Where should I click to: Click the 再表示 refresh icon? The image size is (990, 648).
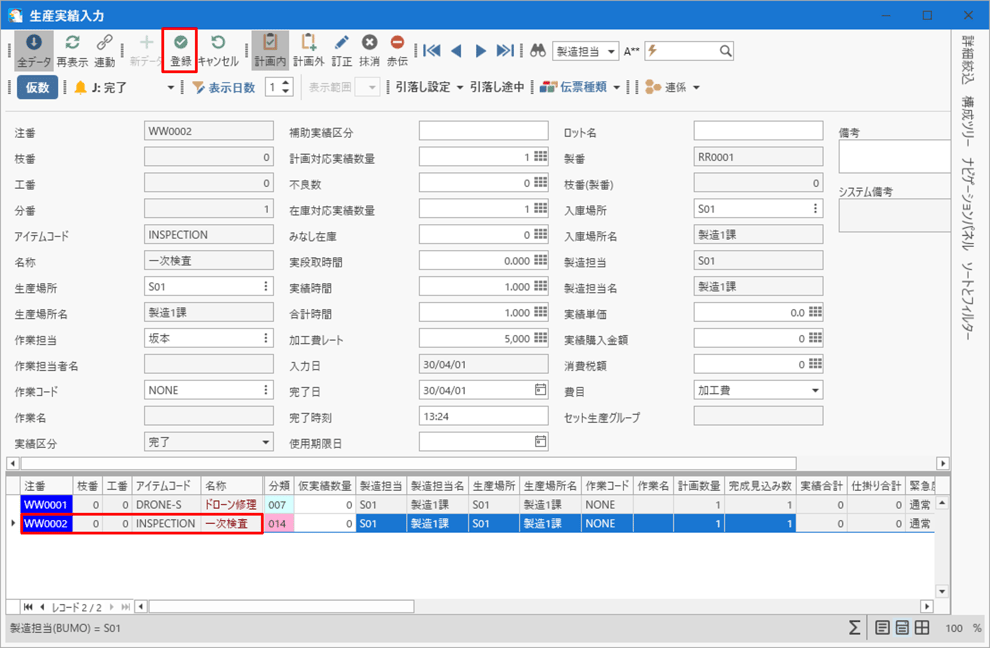pos(72,49)
